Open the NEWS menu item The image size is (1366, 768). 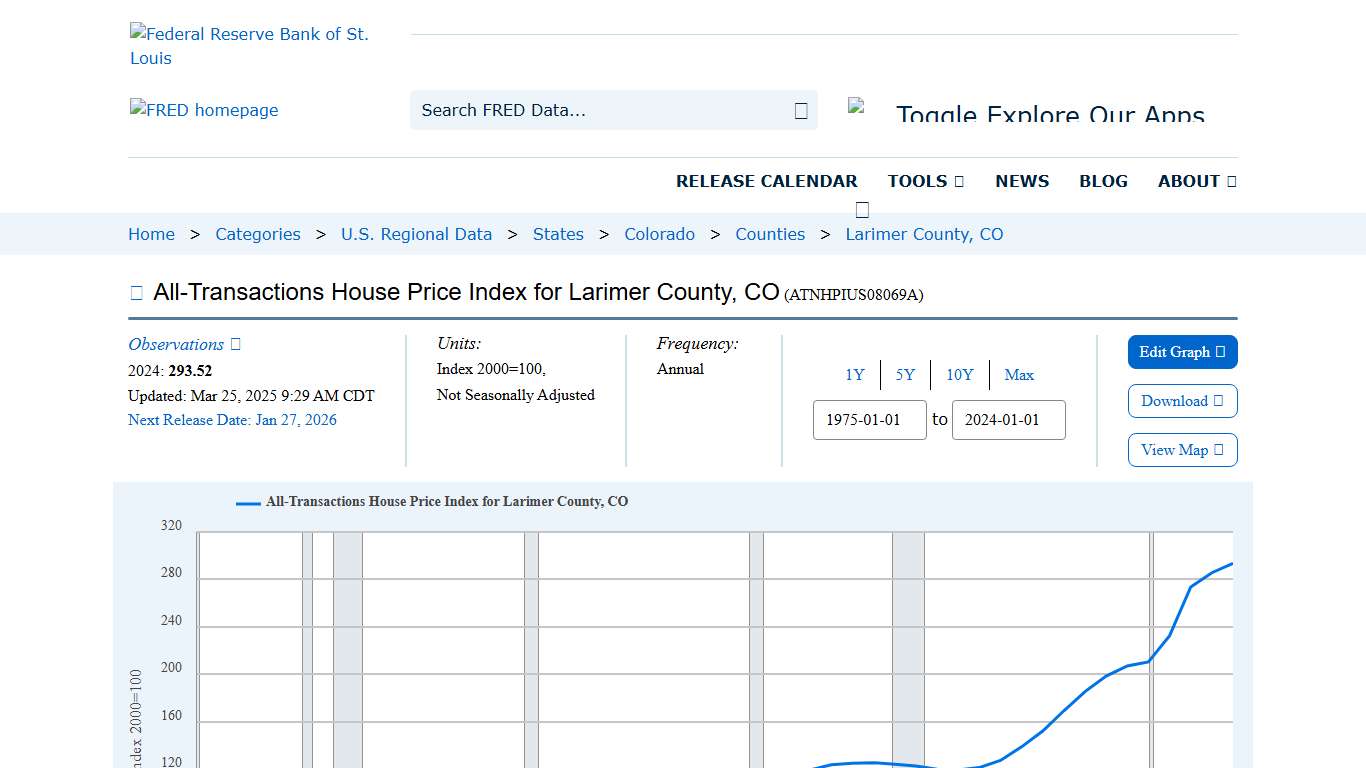tap(1021, 181)
